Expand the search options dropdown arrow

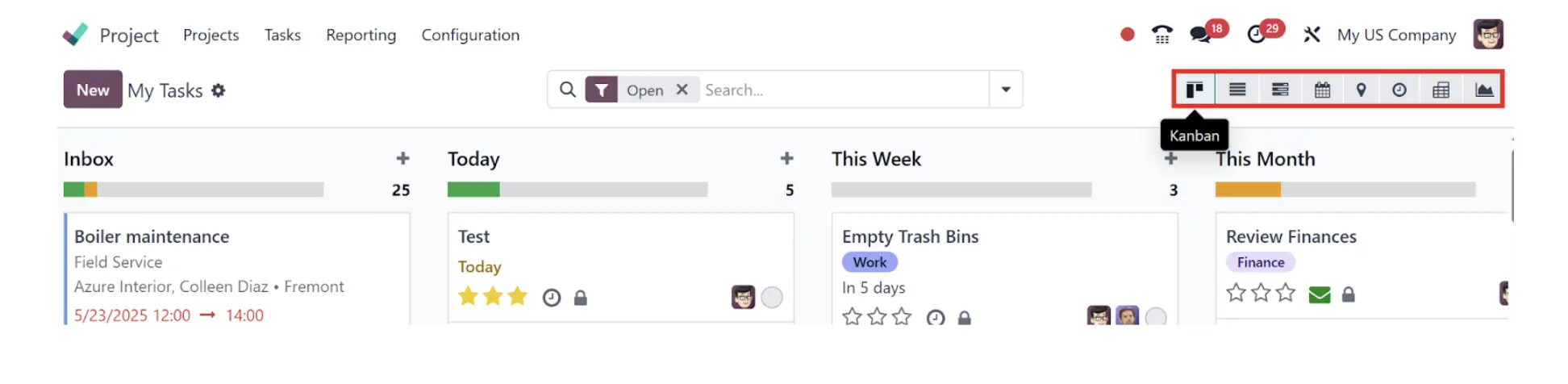pos(1006,90)
